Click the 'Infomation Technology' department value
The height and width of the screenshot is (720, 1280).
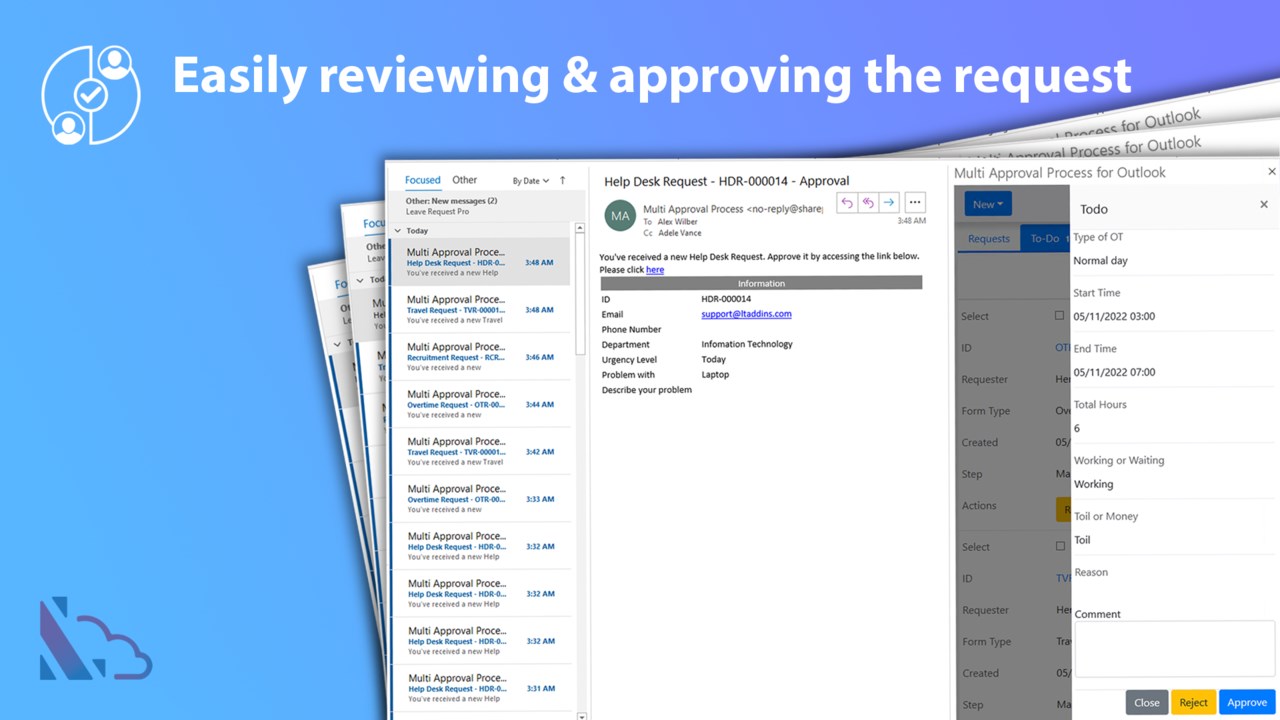[x=747, y=344]
